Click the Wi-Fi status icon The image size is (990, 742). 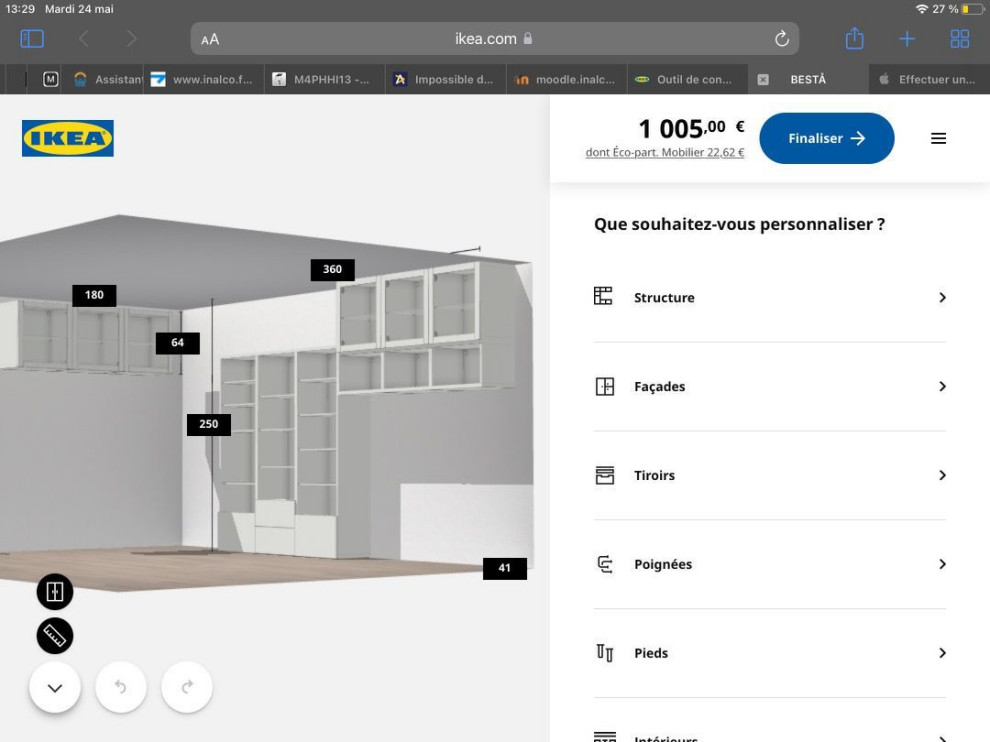coord(921,9)
